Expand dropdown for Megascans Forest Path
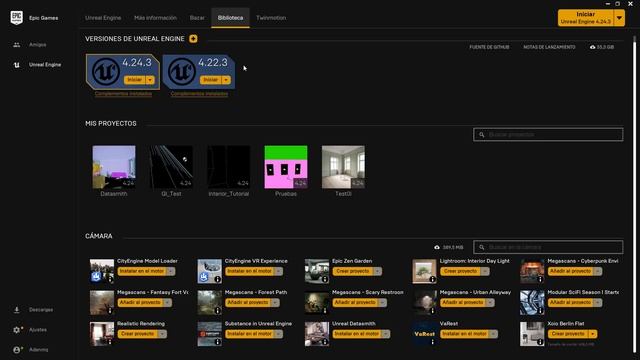640x360 pixels. coord(275,303)
